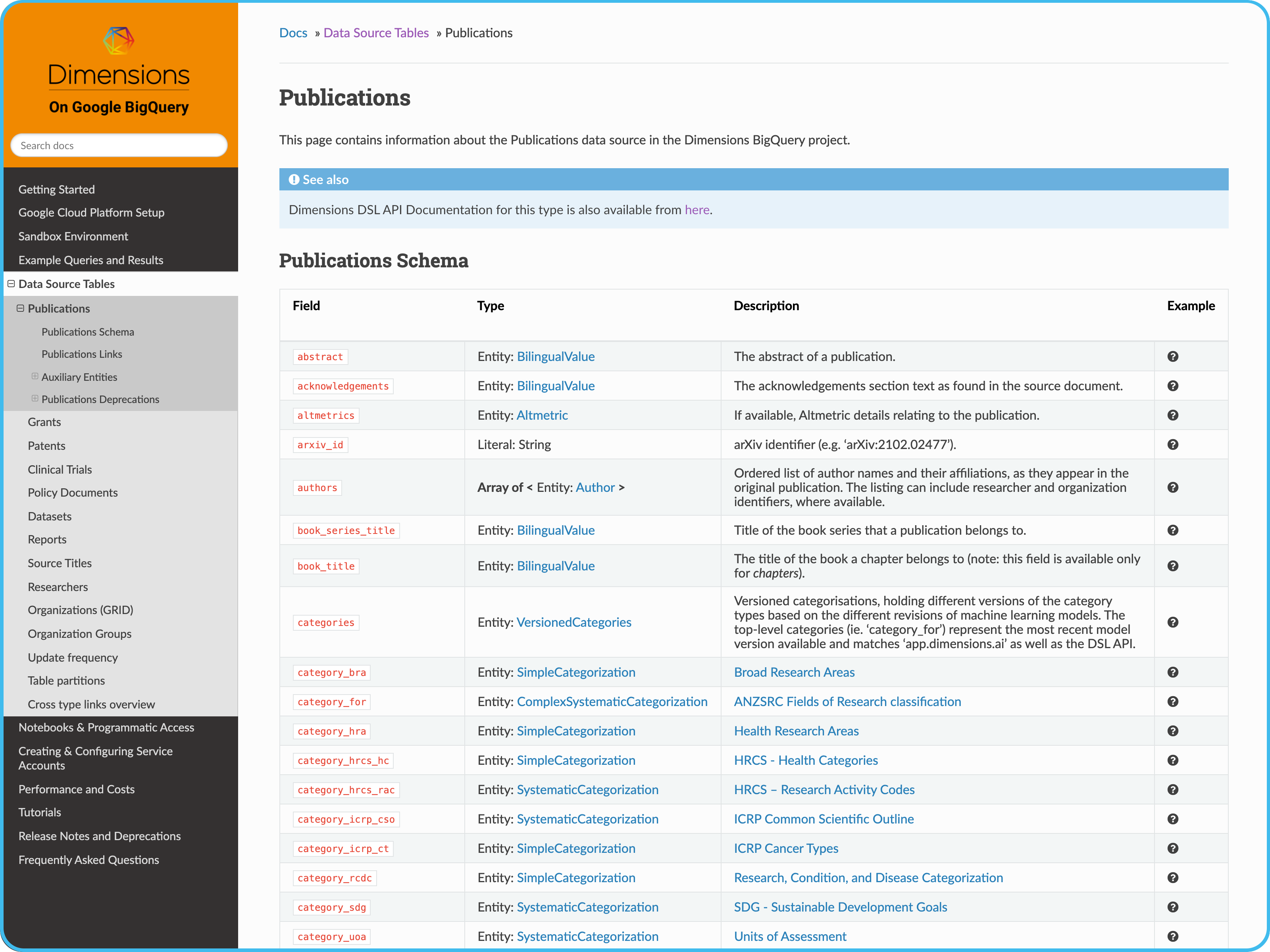1270x952 pixels.
Task: Focus the Search docs input field
Action: click(x=119, y=145)
